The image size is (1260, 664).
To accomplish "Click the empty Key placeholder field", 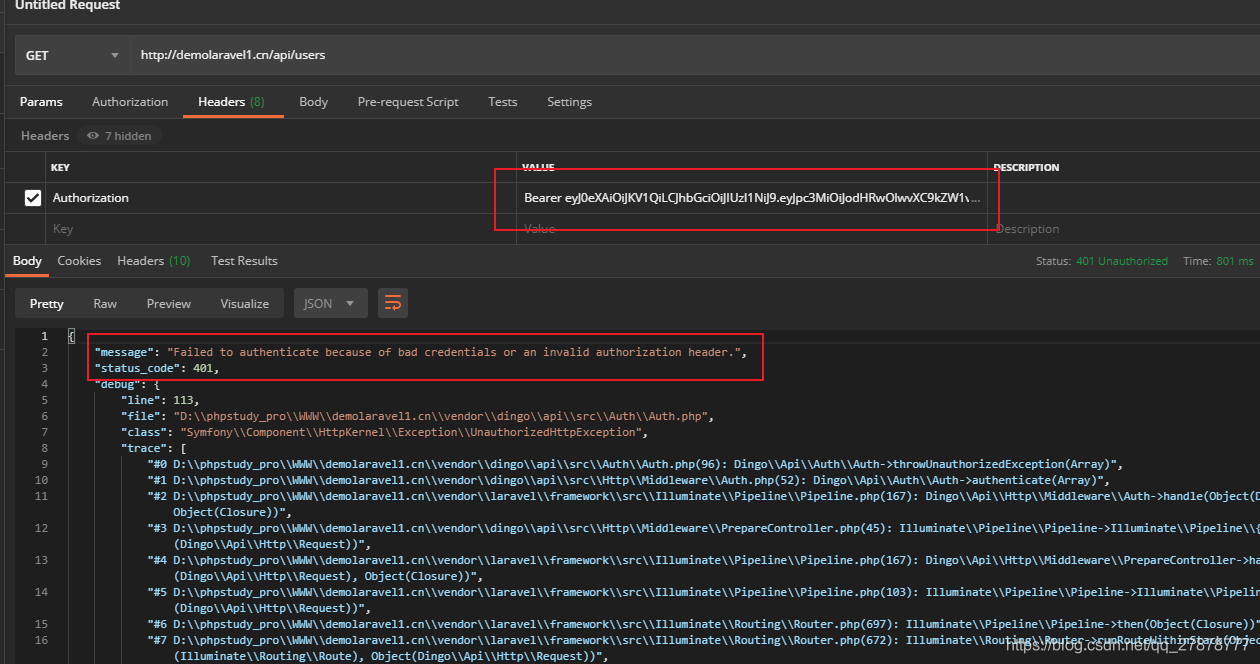I will tap(281, 229).
